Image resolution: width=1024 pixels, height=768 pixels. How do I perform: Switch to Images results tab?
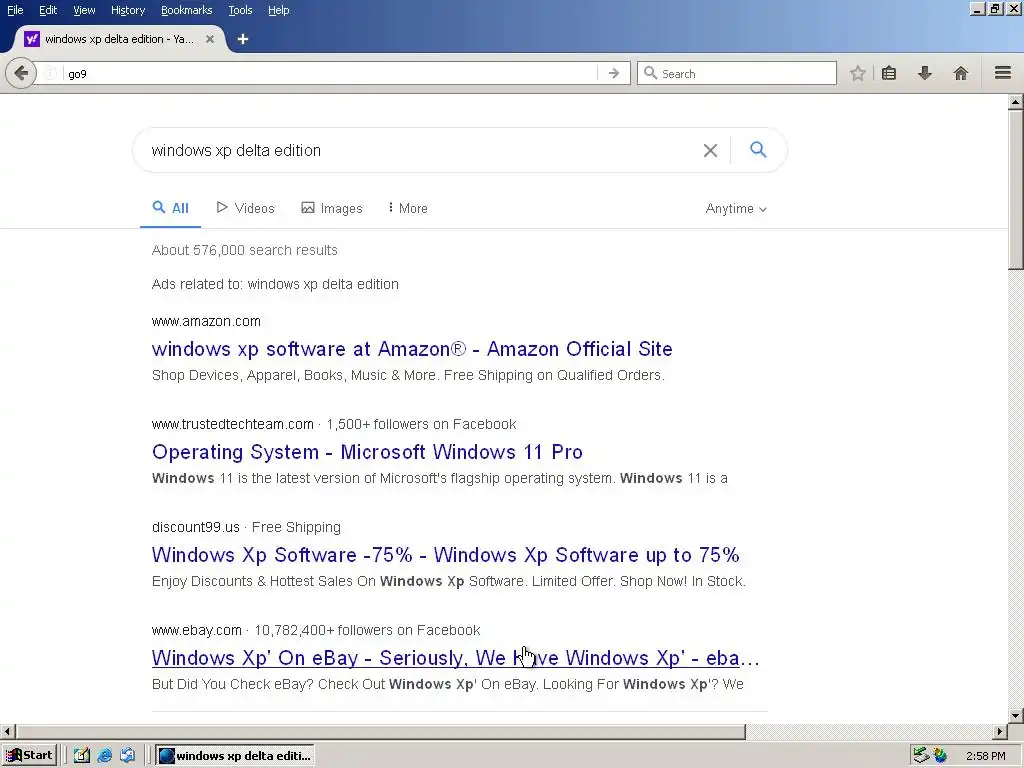click(x=332, y=208)
